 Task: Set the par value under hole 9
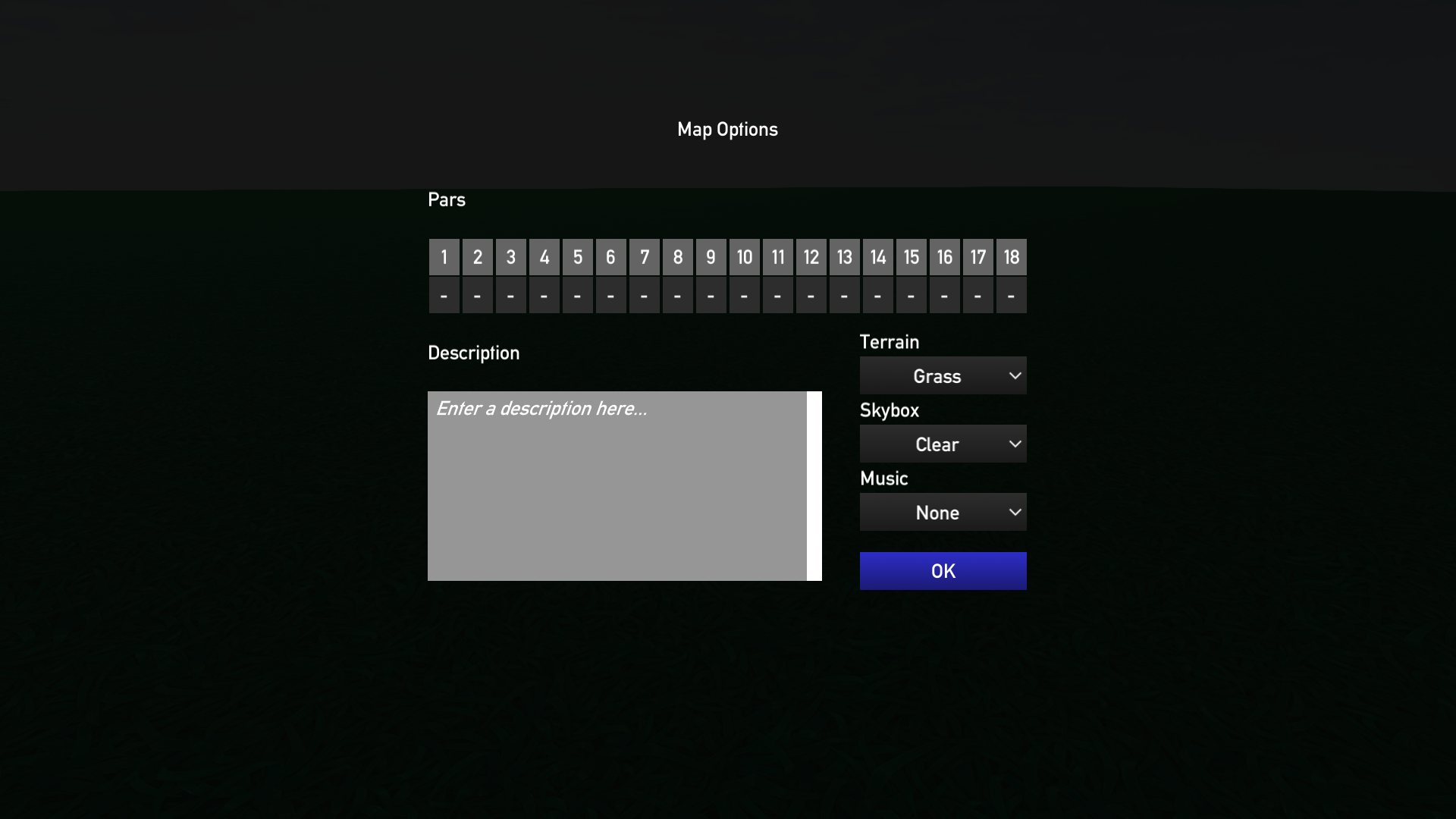[x=711, y=295]
